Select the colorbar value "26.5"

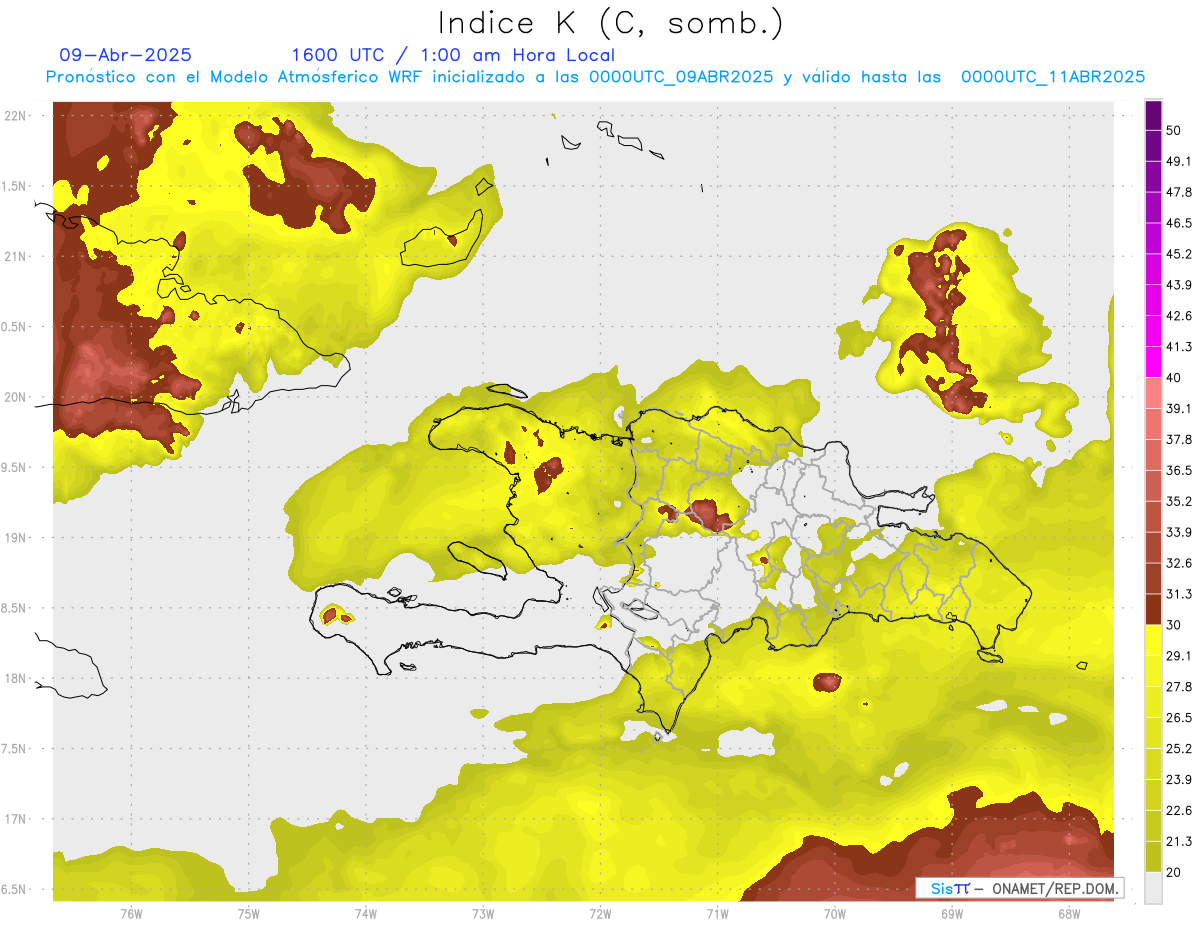click(x=1179, y=718)
